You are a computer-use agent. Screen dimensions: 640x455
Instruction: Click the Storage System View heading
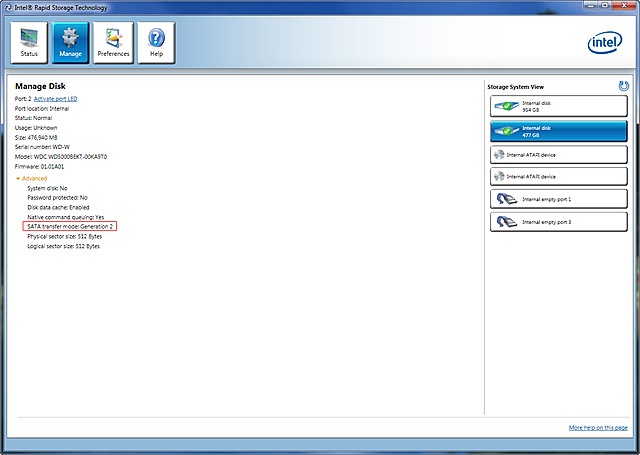pos(516,87)
